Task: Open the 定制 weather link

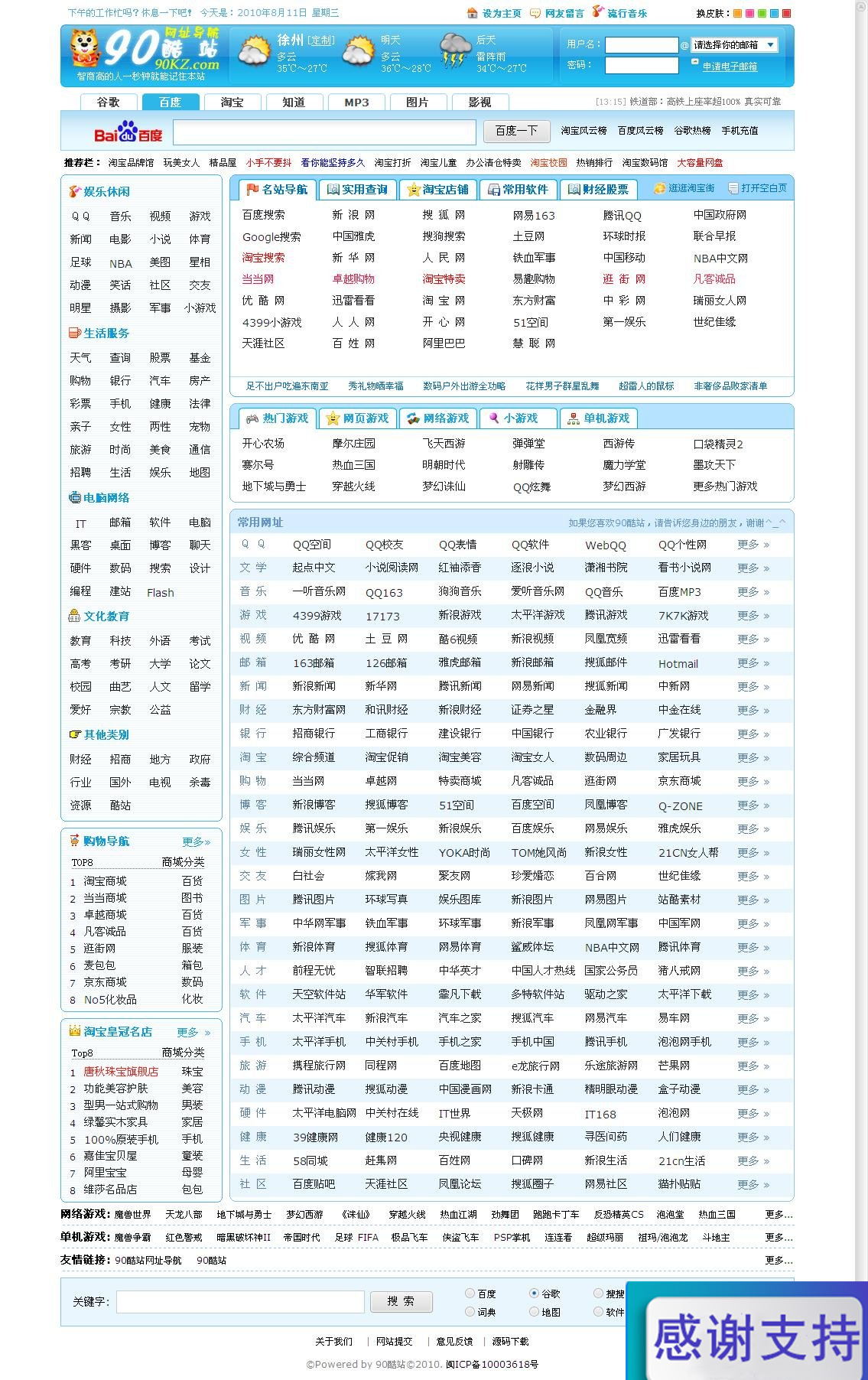Action: (321, 41)
